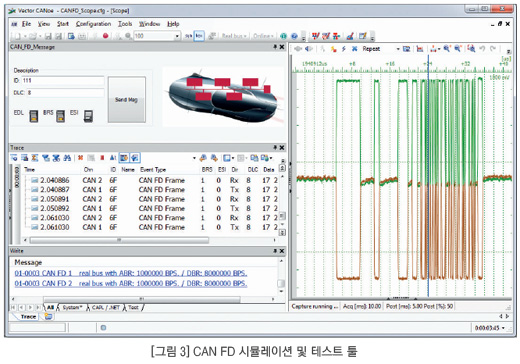This screenshot has width=520, height=364.
Task: Click the red delete X in the Trace toolbar
Action: 80,158
